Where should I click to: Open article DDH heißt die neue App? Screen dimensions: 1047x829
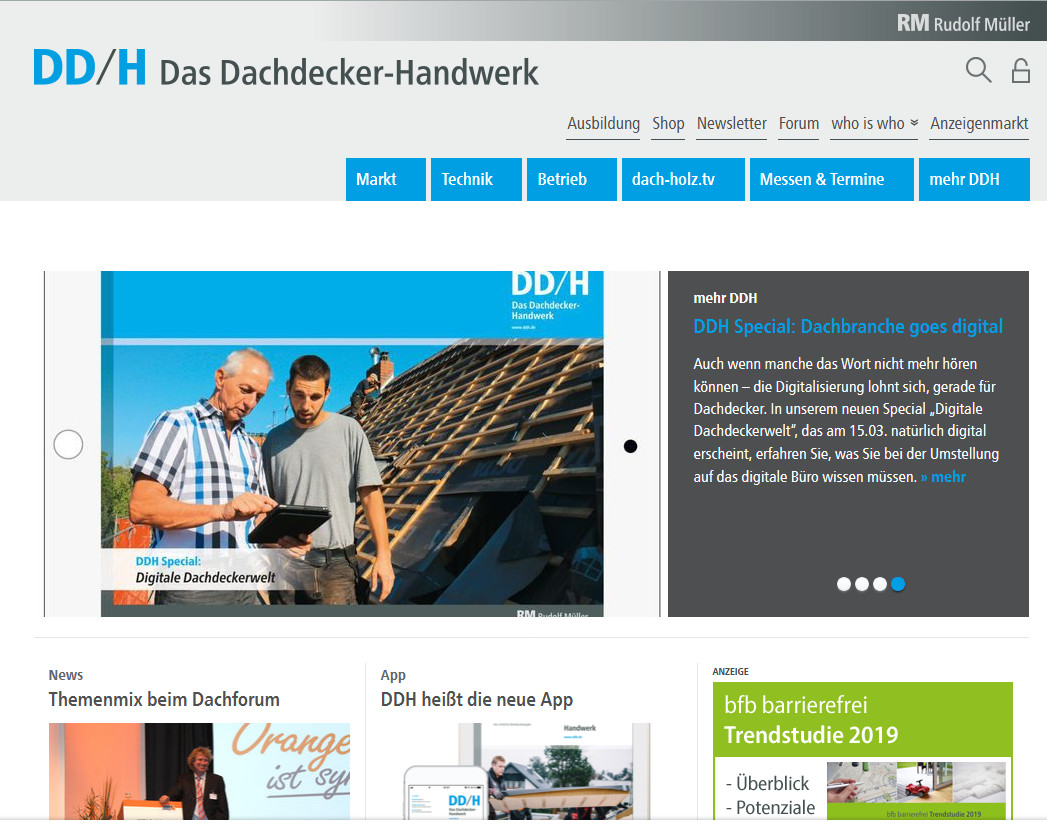click(x=477, y=700)
